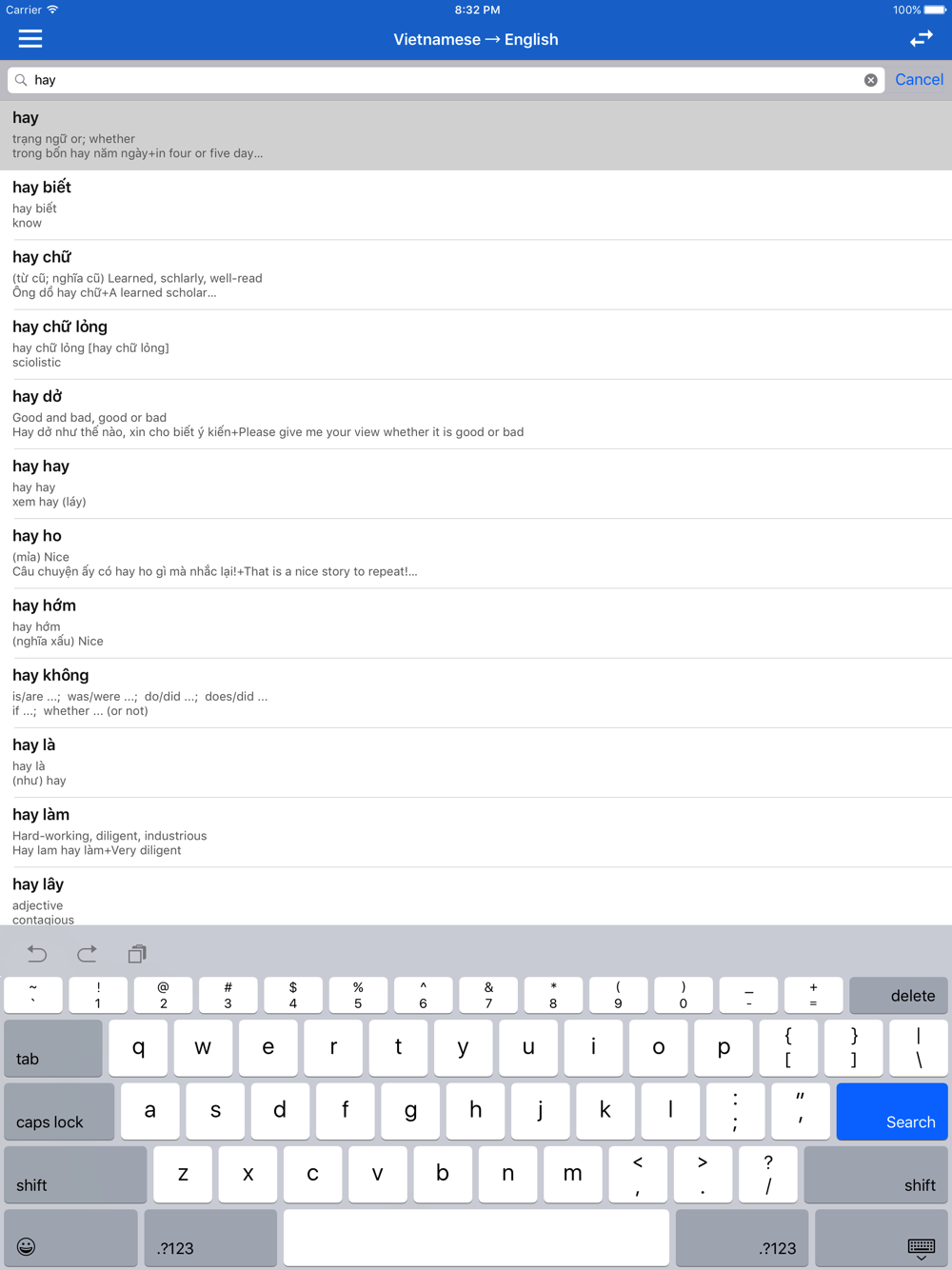The image size is (952, 1270).
Task: Tap the tab key
Action: (53, 1048)
